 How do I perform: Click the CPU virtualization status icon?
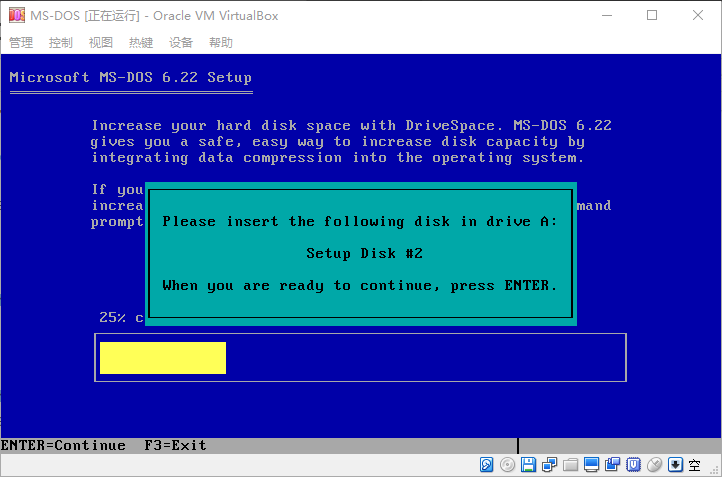click(x=633, y=465)
